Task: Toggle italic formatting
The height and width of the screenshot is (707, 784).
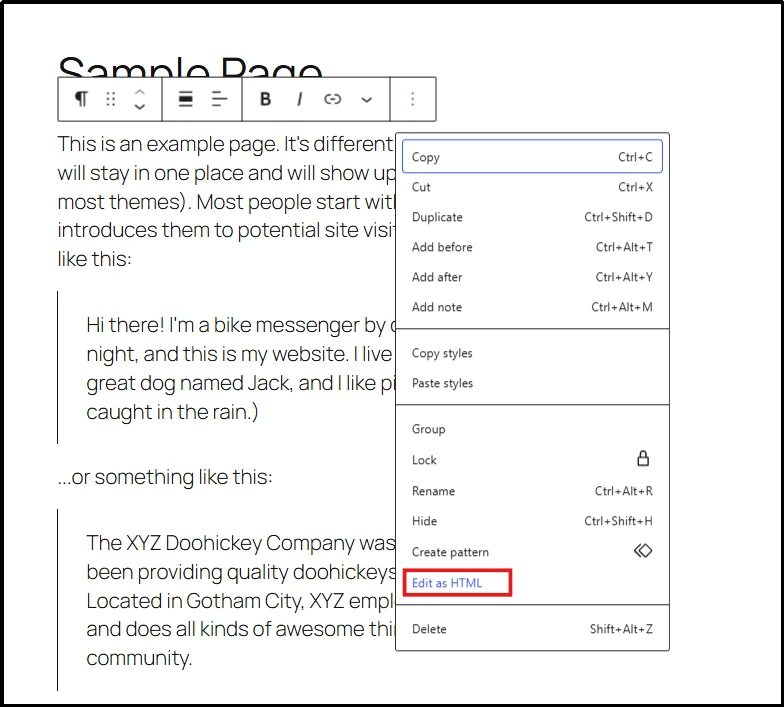Action: (x=299, y=99)
